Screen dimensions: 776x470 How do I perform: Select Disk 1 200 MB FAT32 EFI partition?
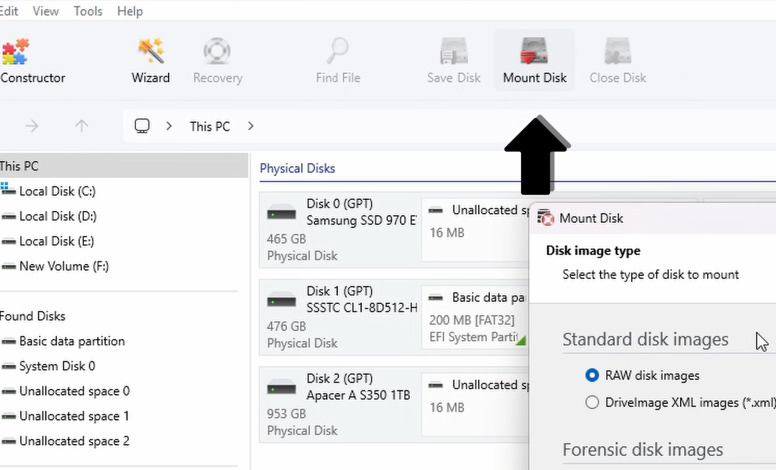click(x=476, y=317)
